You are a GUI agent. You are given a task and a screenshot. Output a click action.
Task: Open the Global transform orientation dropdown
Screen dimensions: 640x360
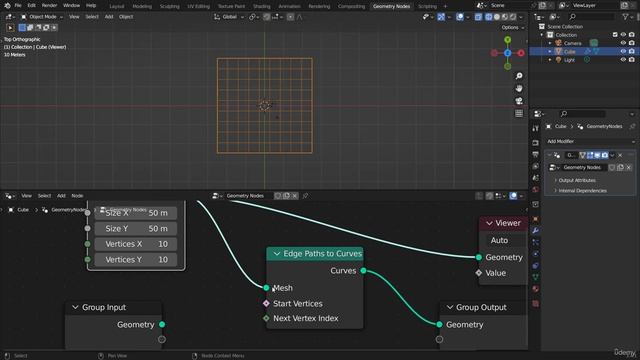pyautogui.click(x=229, y=17)
